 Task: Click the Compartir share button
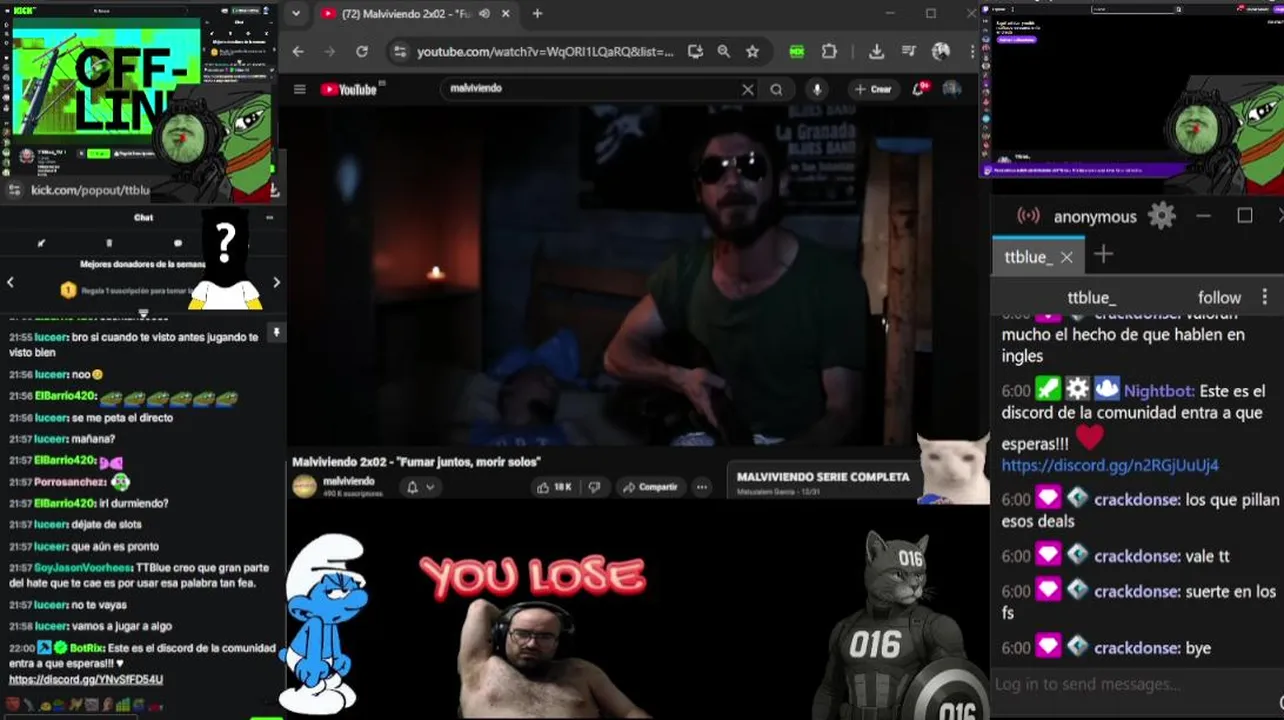click(x=650, y=487)
